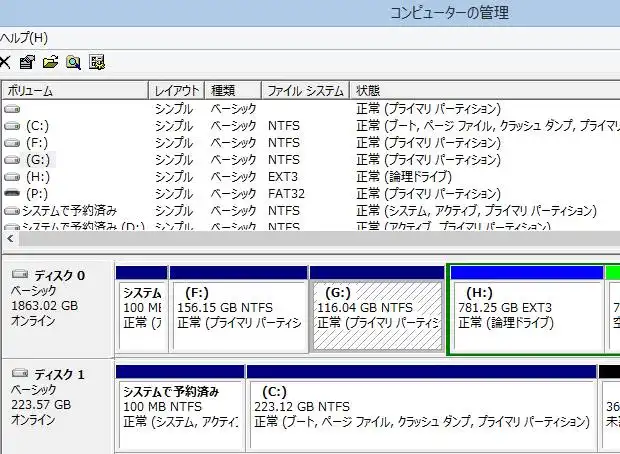This screenshot has width=620, height=454.
Task: Click the horizontal scrollbar track of the volume list
Action: pos(319,238)
